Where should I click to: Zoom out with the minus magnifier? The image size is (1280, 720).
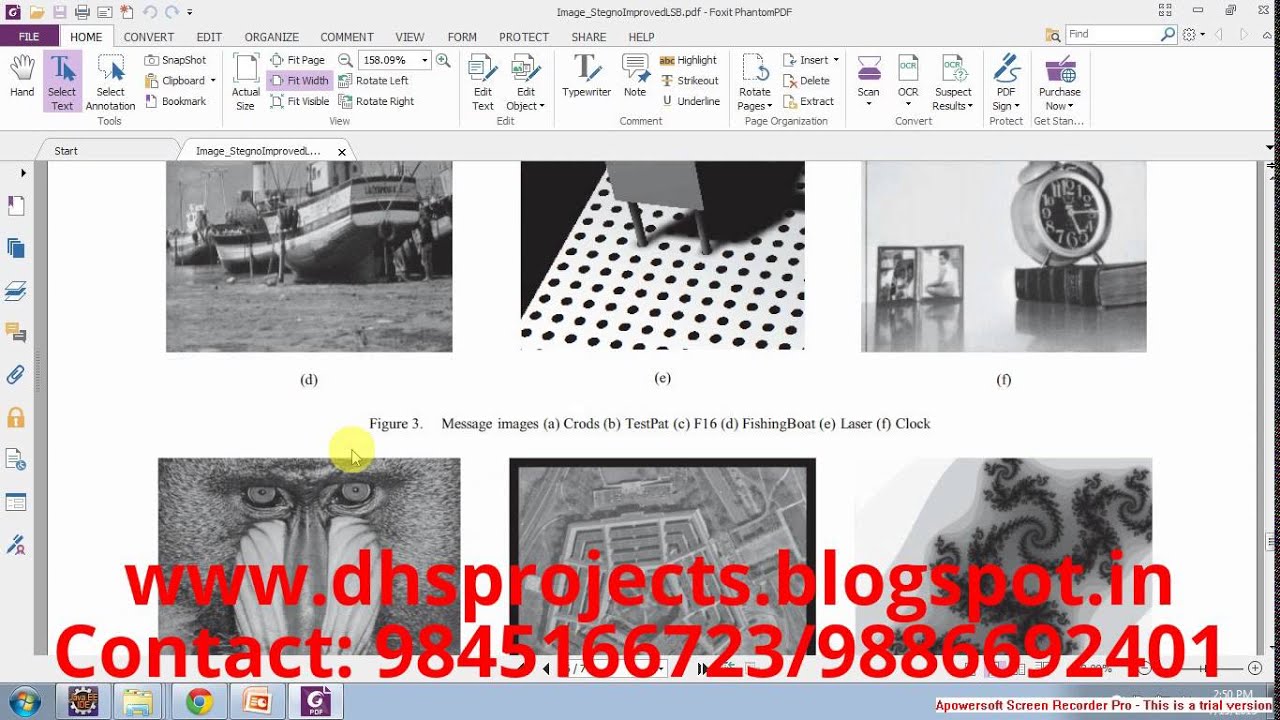[x=345, y=60]
